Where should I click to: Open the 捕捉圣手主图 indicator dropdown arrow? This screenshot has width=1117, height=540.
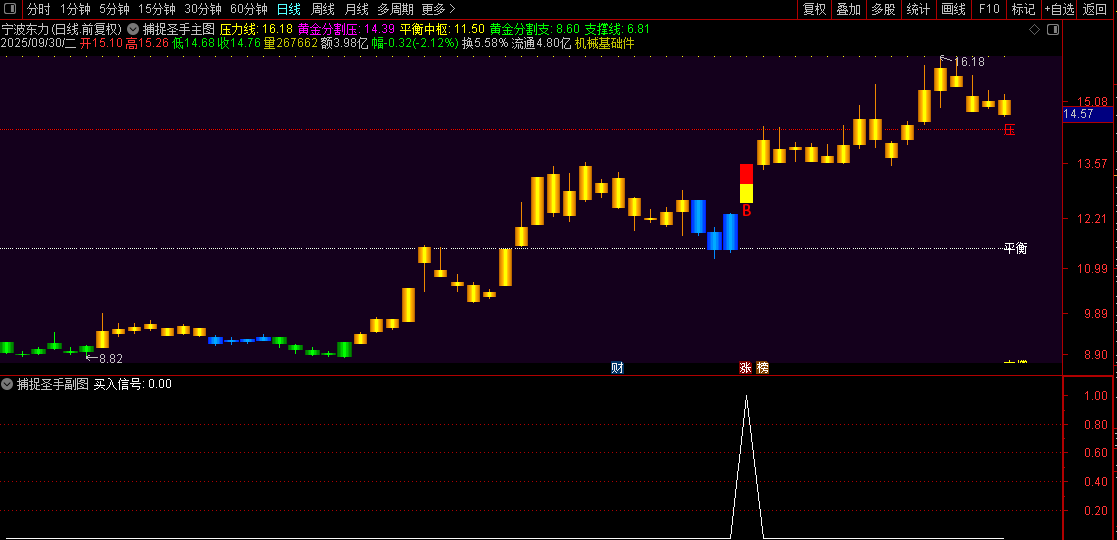133,29
